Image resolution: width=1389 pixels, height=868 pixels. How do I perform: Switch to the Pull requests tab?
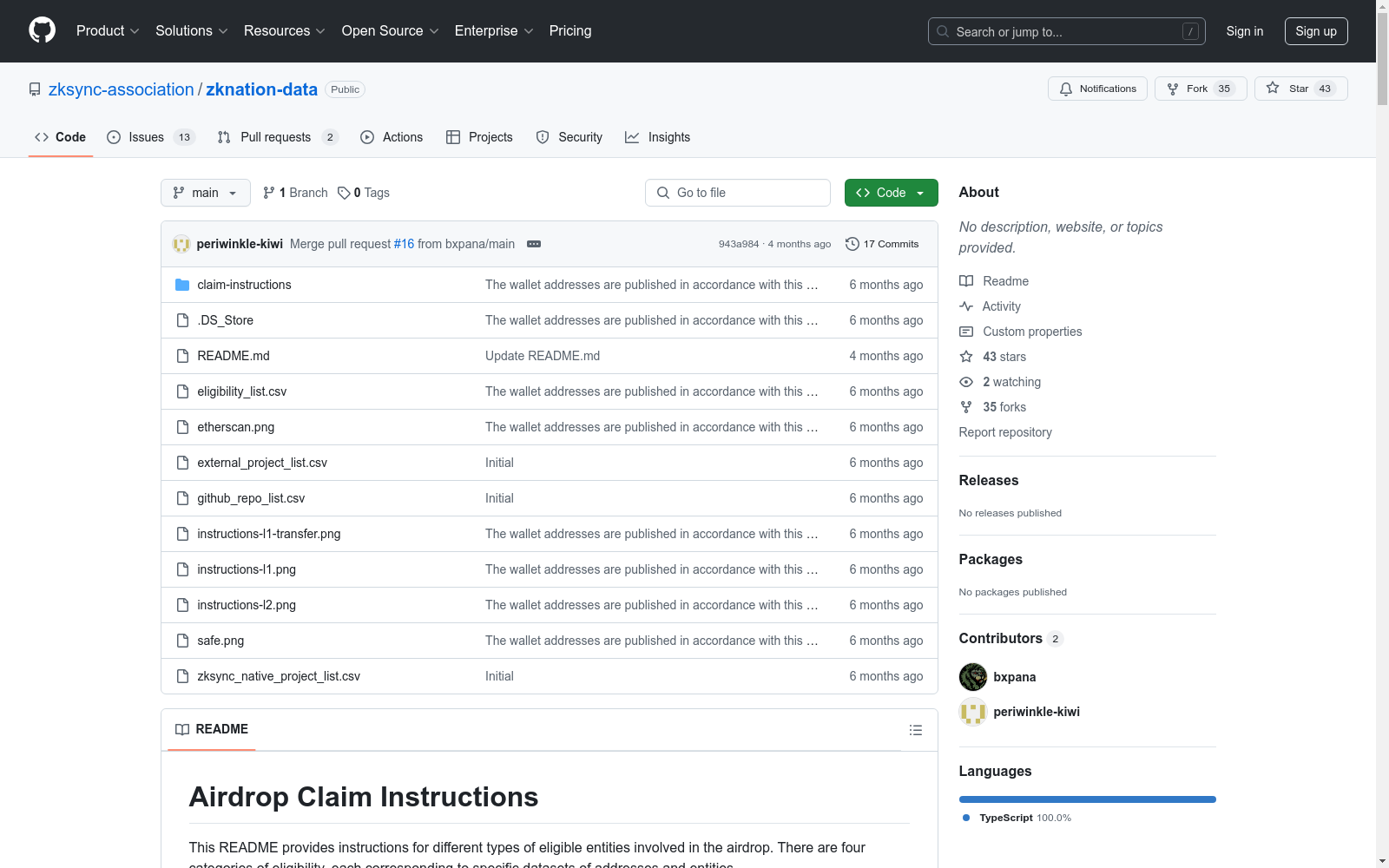pos(278,137)
